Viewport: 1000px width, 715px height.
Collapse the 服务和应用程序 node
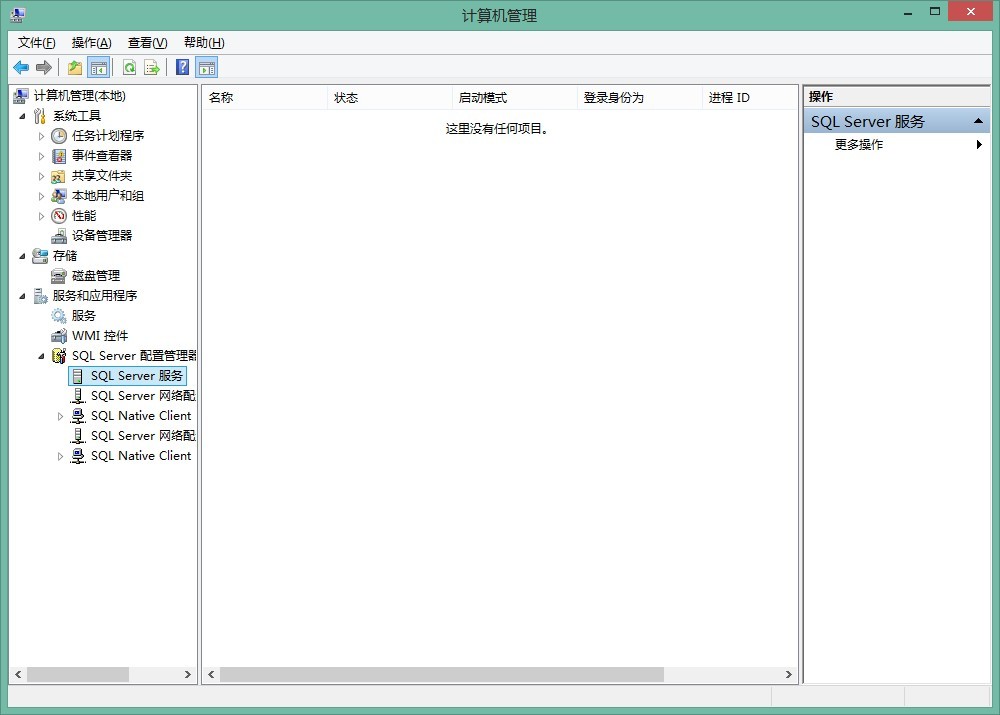[x=22, y=297]
